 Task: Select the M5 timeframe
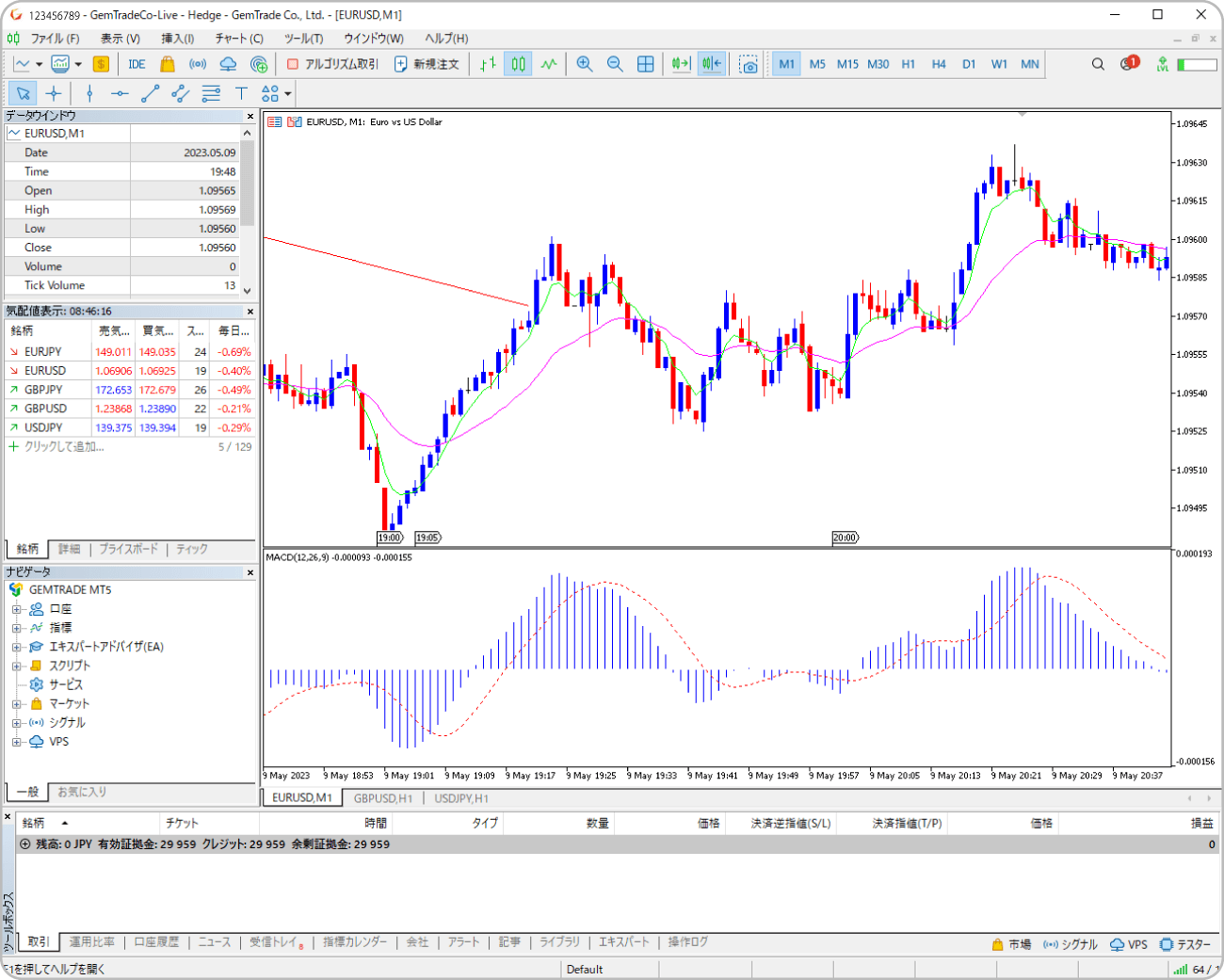pyautogui.click(x=817, y=64)
